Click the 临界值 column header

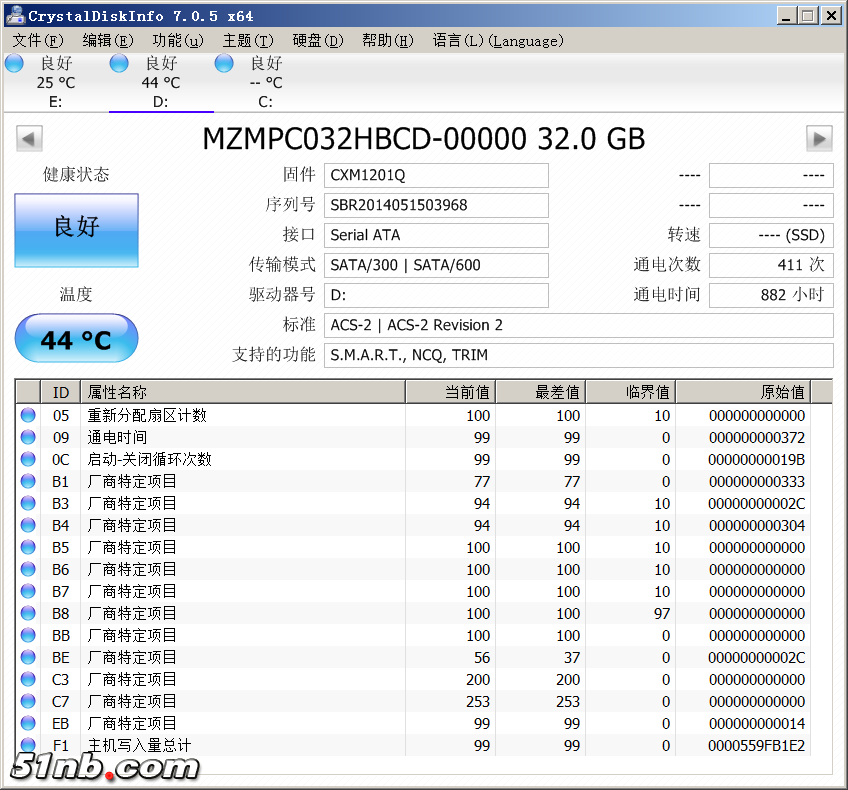click(x=631, y=392)
